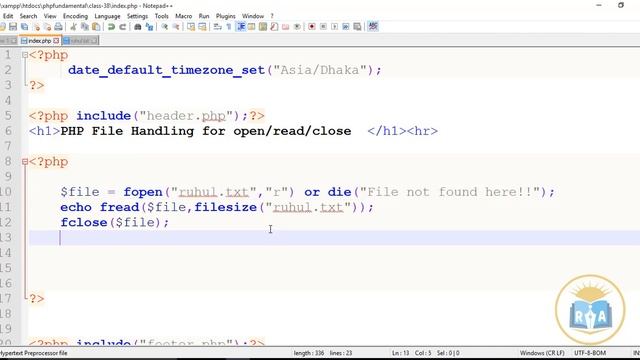640x360 pixels.
Task: Click the User Defined Language icon
Action: pos(251,27)
